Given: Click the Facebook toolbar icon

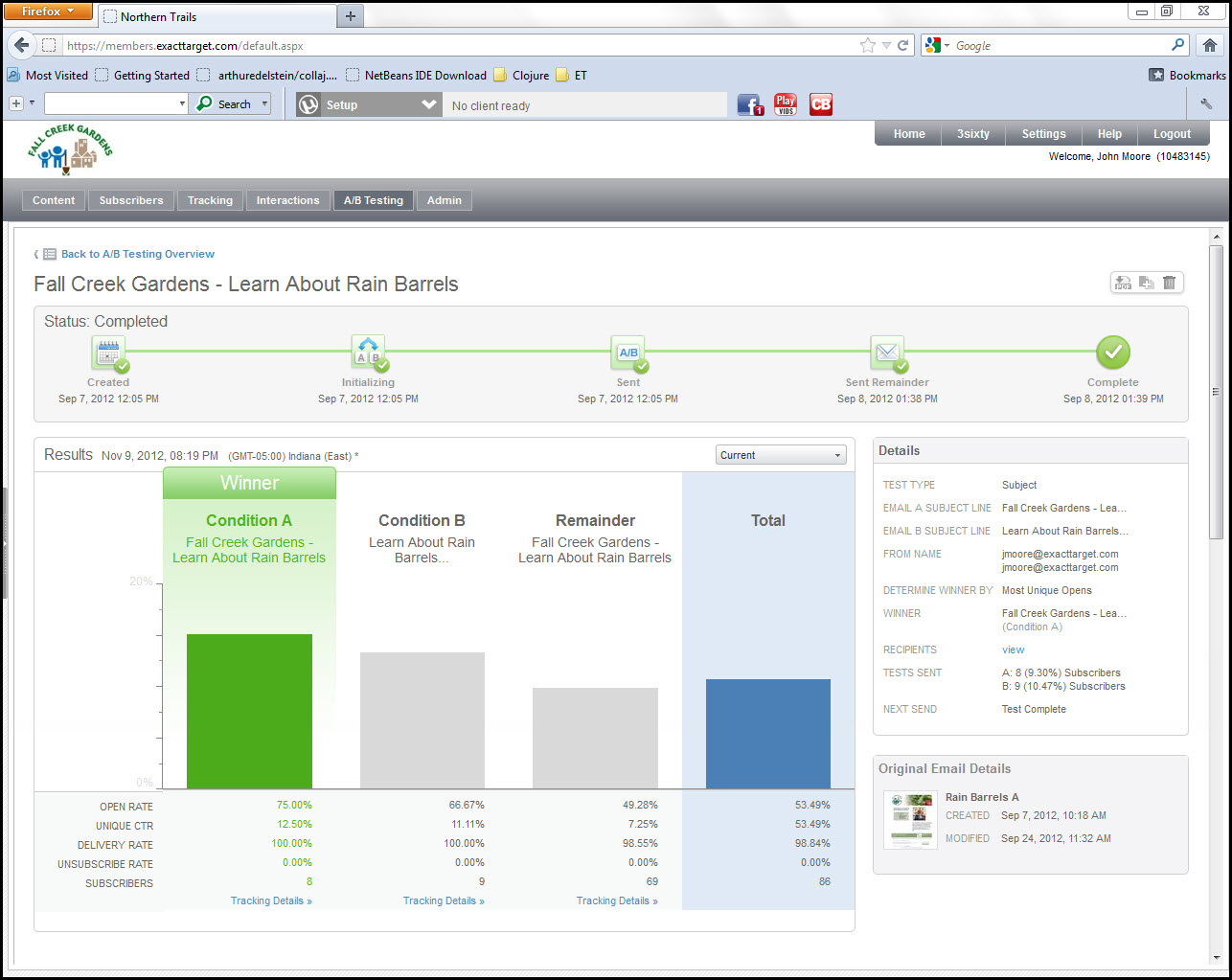Looking at the screenshot, I should [x=749, y=104].
